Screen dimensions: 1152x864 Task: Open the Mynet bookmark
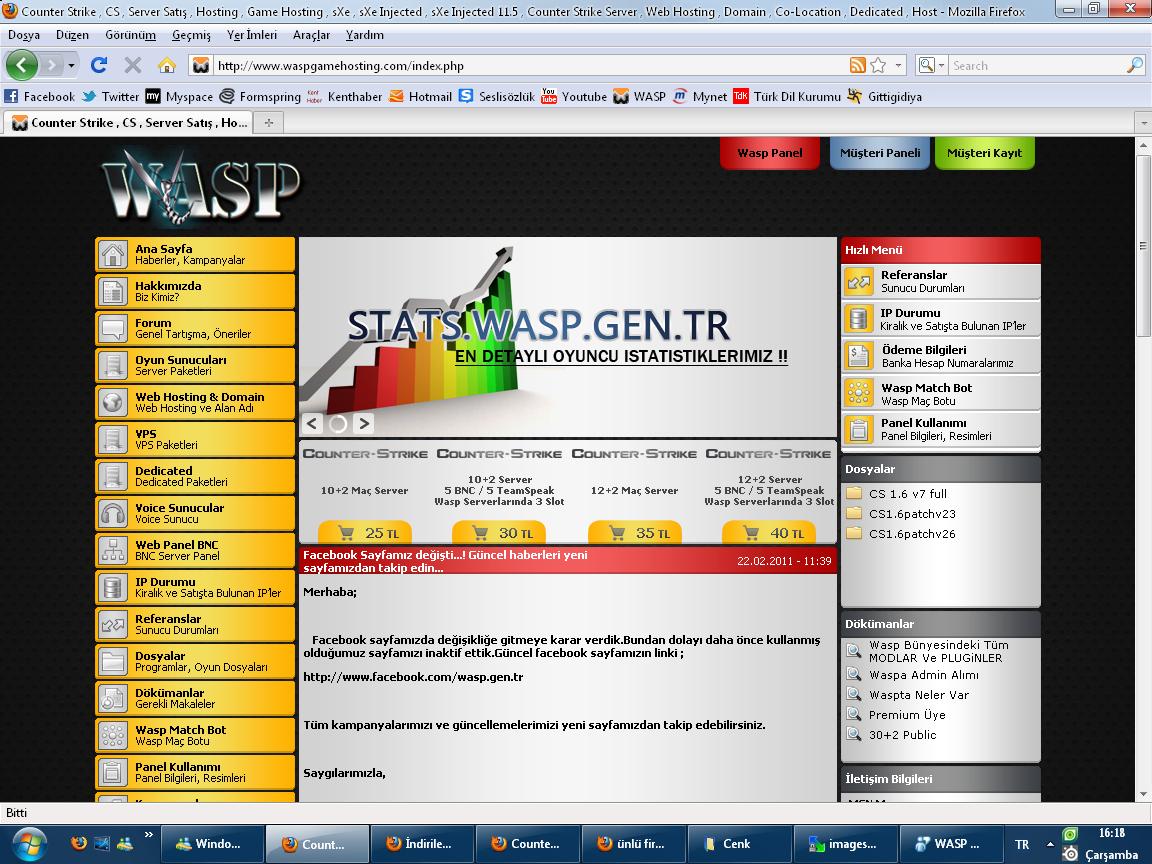pyautogui.click(x=699, y=96)
